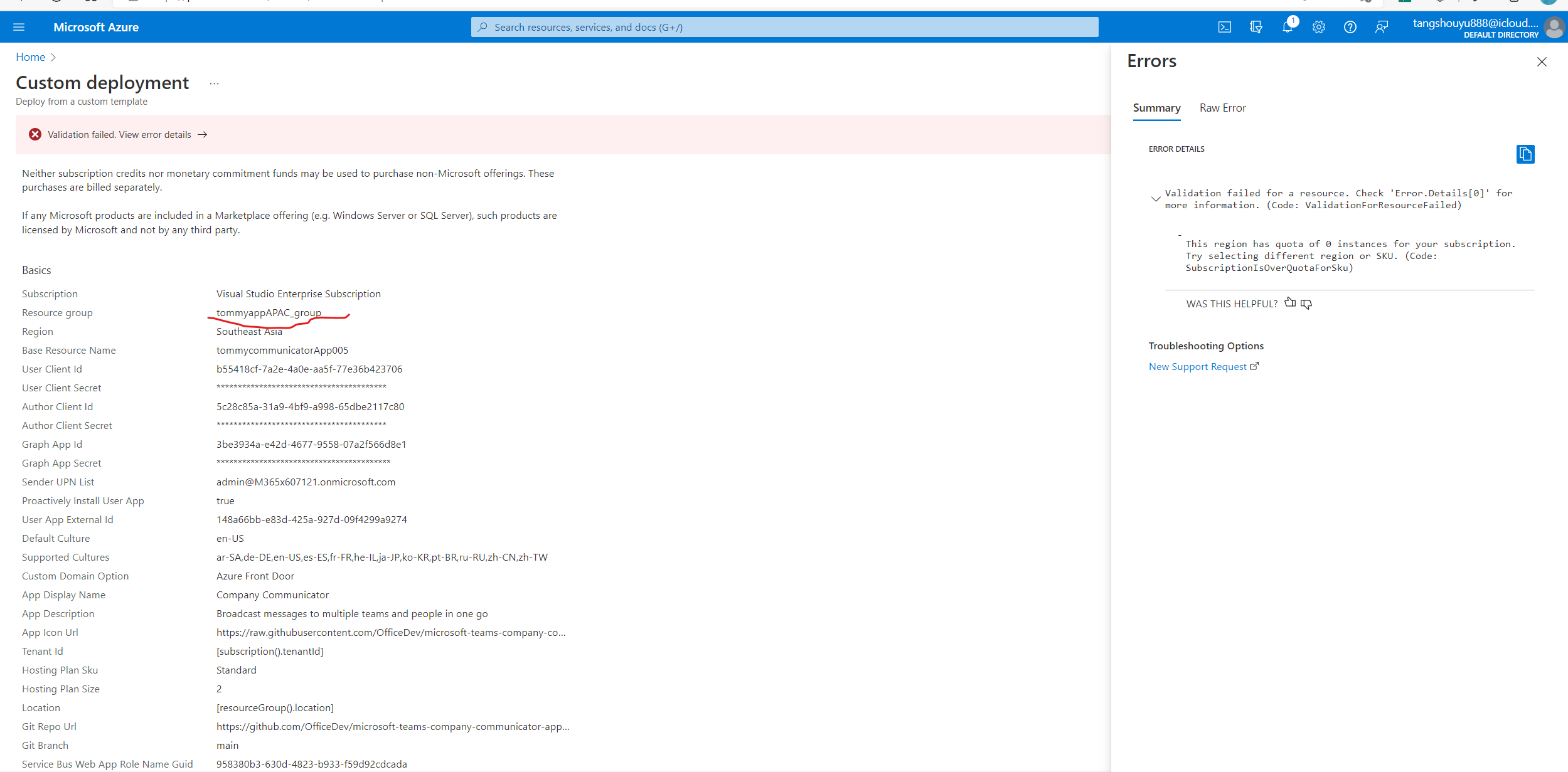This screenshot has width=1568, height=772.
Task: View notifications via the bell icon
Action: pos(1288,26)
